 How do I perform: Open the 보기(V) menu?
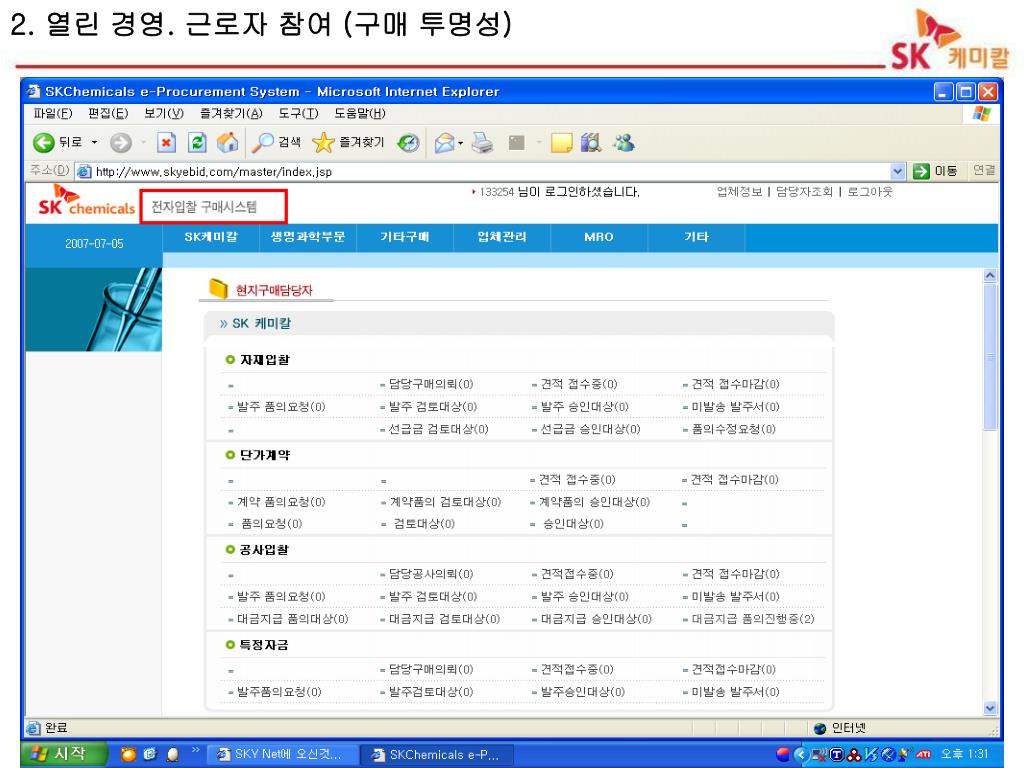(164, 114)
